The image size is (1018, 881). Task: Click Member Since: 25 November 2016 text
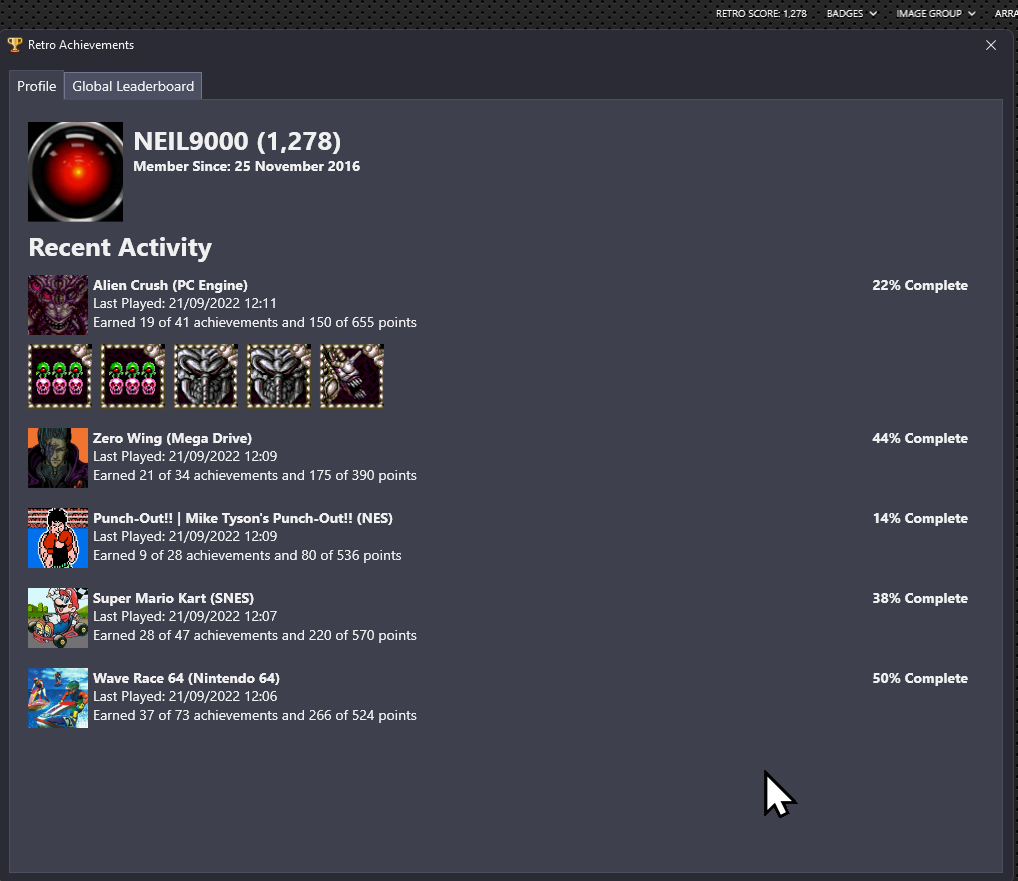247,166
